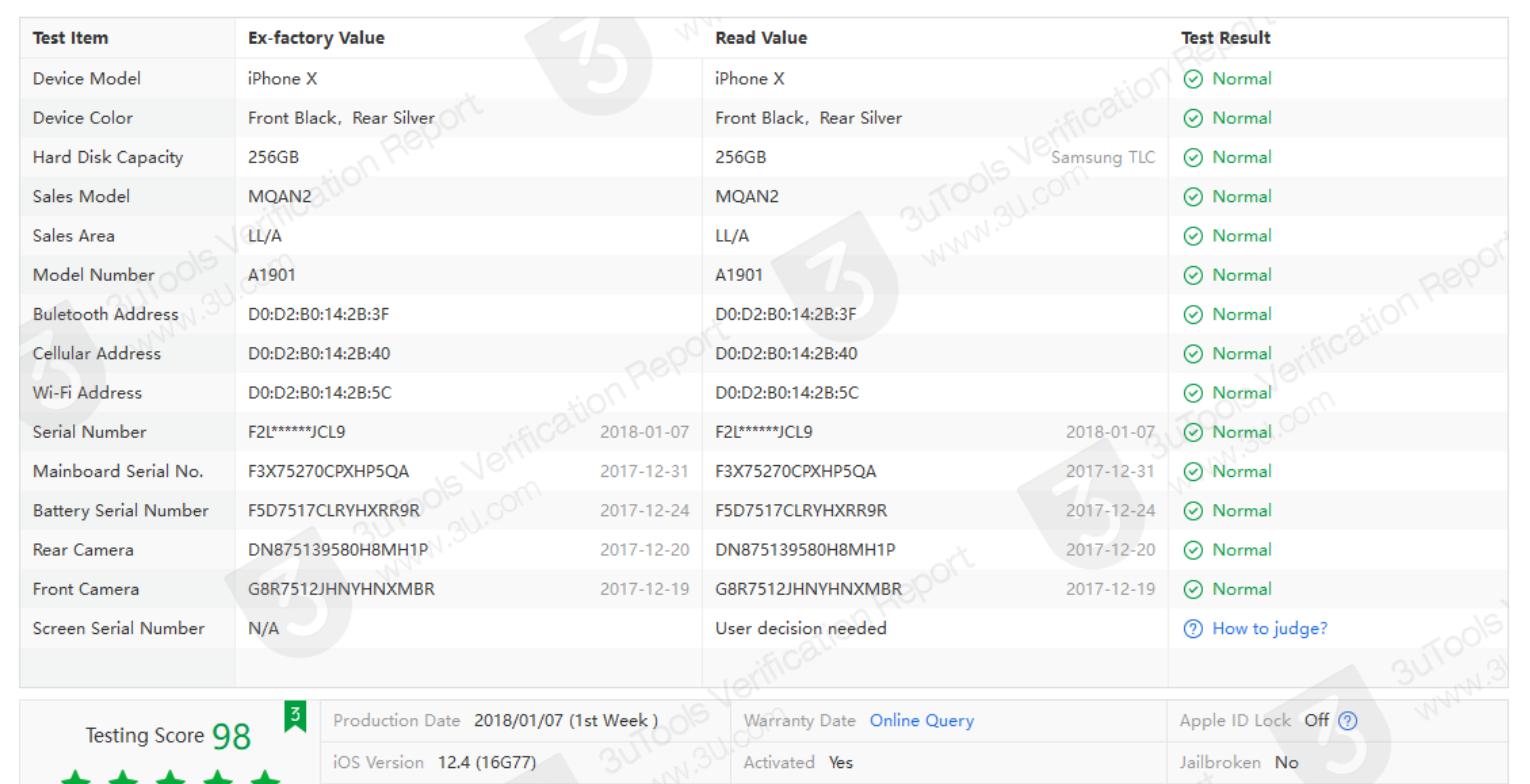
Task: Click read rear camera date 2017-12-20
Action: (x=1111, y=549)
